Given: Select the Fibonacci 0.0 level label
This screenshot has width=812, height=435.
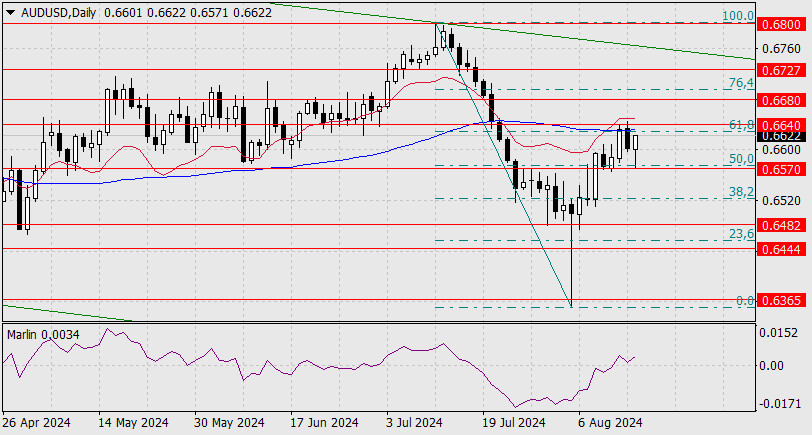Looking at the screenshot, I should point(745,300).
